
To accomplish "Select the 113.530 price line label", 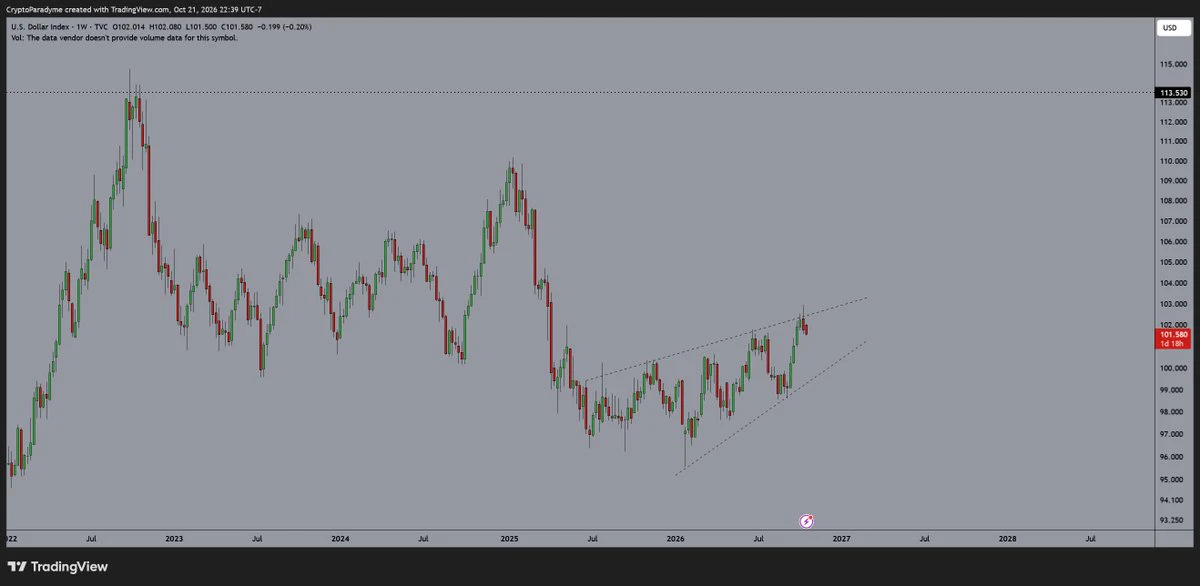I will (x=1173, y=93).
